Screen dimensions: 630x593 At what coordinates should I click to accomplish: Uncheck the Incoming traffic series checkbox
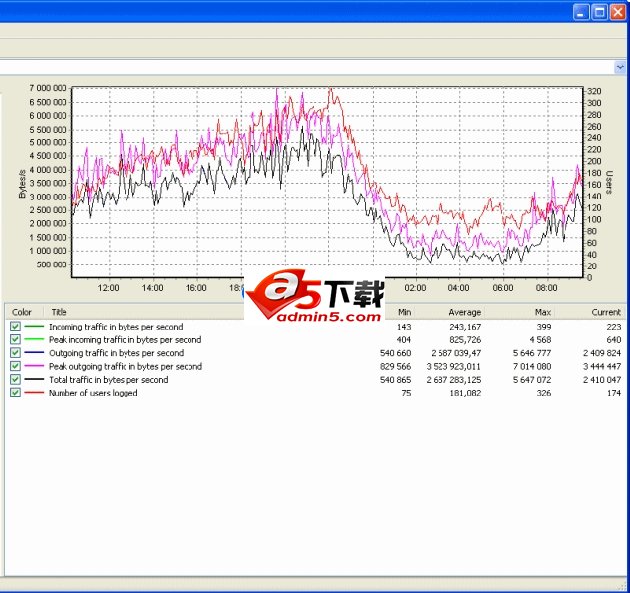15,327
